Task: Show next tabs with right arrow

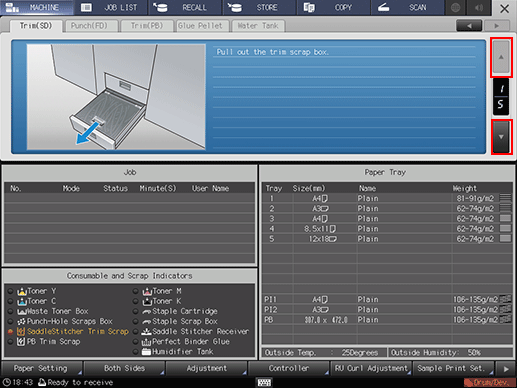Action: pos(497,26)
